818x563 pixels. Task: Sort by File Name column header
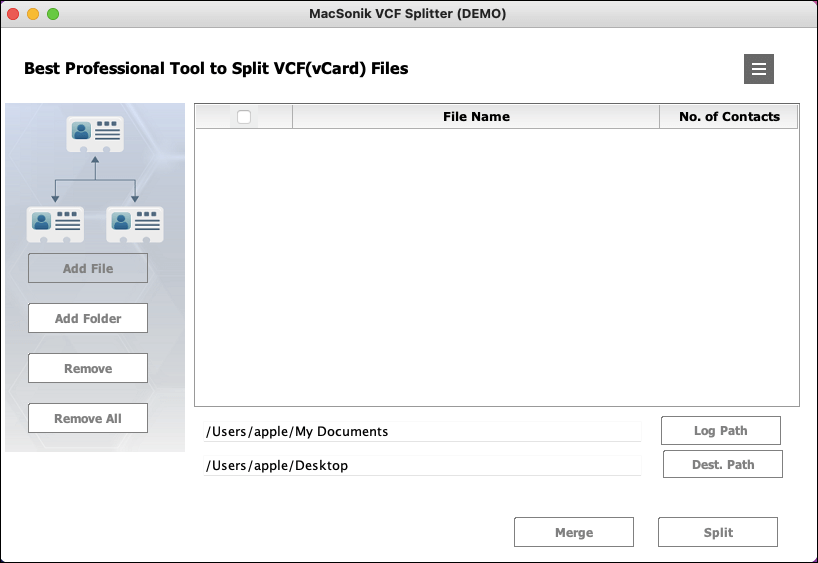[x=476, y=116]
